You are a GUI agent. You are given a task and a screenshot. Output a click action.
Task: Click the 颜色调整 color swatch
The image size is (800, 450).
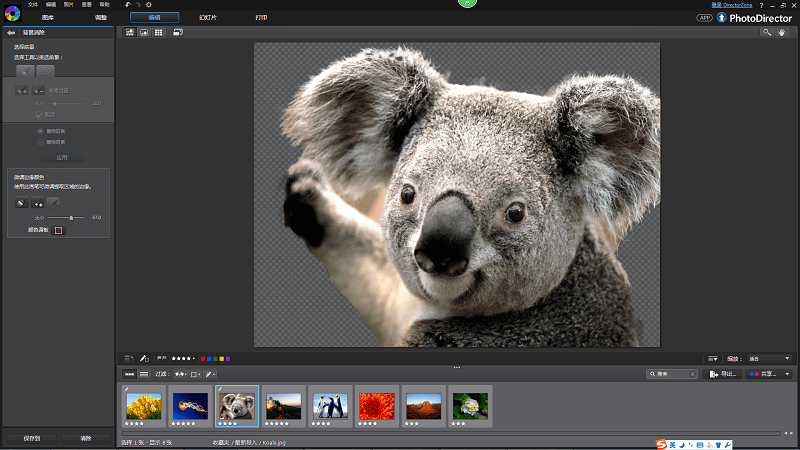click(x=58, y=230)
